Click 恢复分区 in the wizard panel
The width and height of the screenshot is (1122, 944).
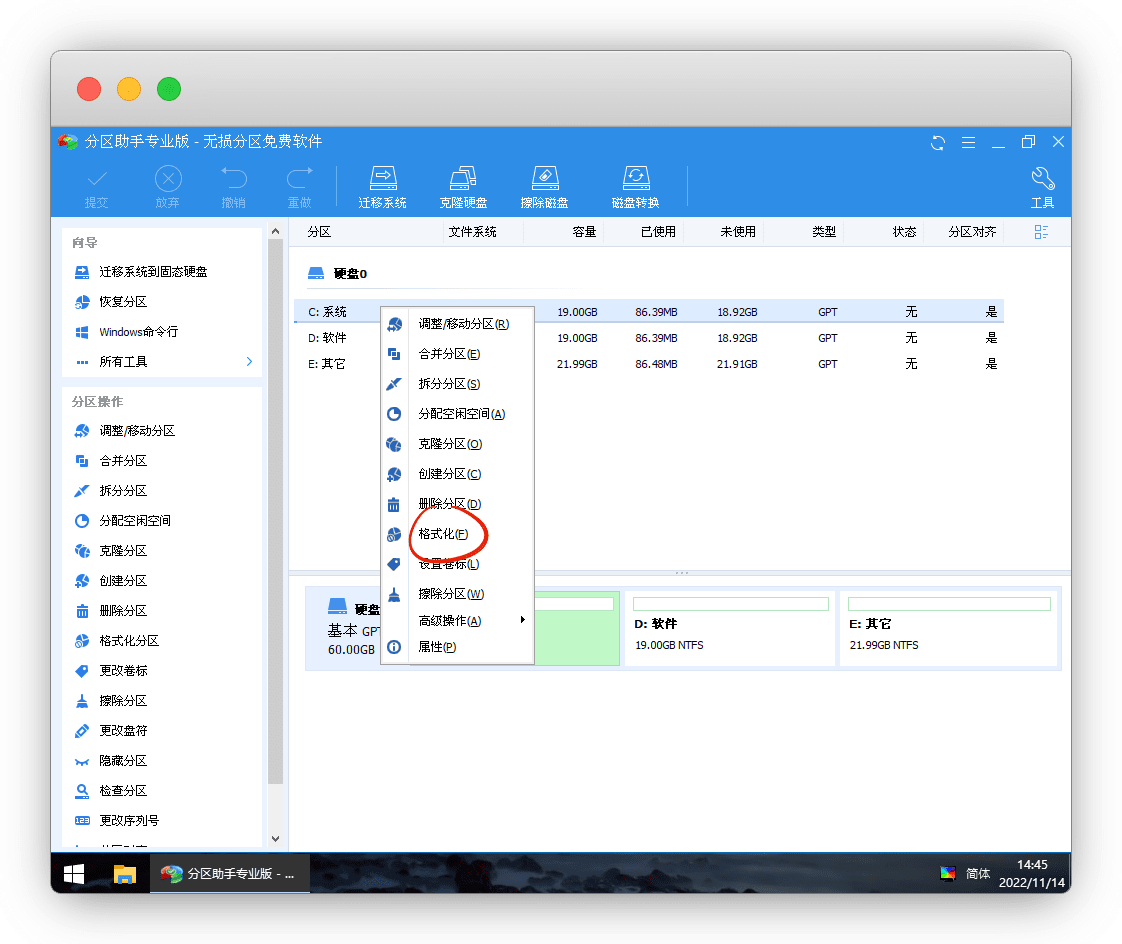[x=123, y=302]
